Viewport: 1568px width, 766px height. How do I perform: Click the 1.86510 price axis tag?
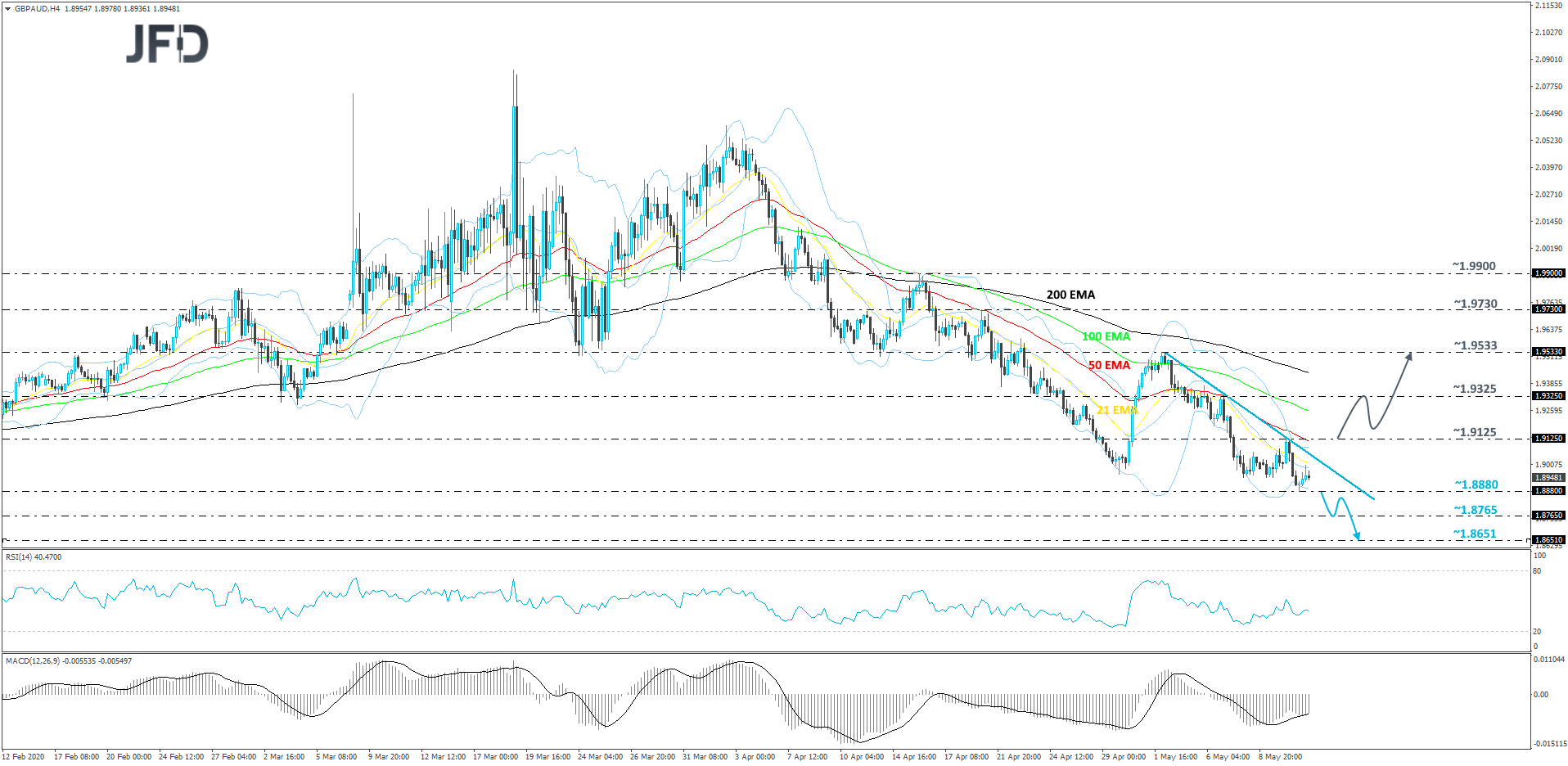(1545, 541)
